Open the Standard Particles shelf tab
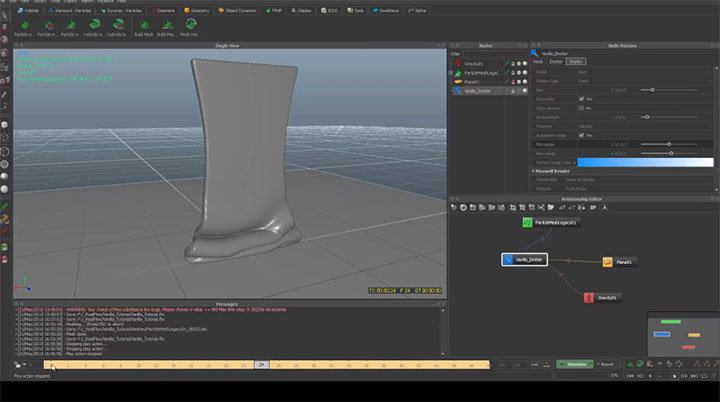 click(x=70, y=10)
